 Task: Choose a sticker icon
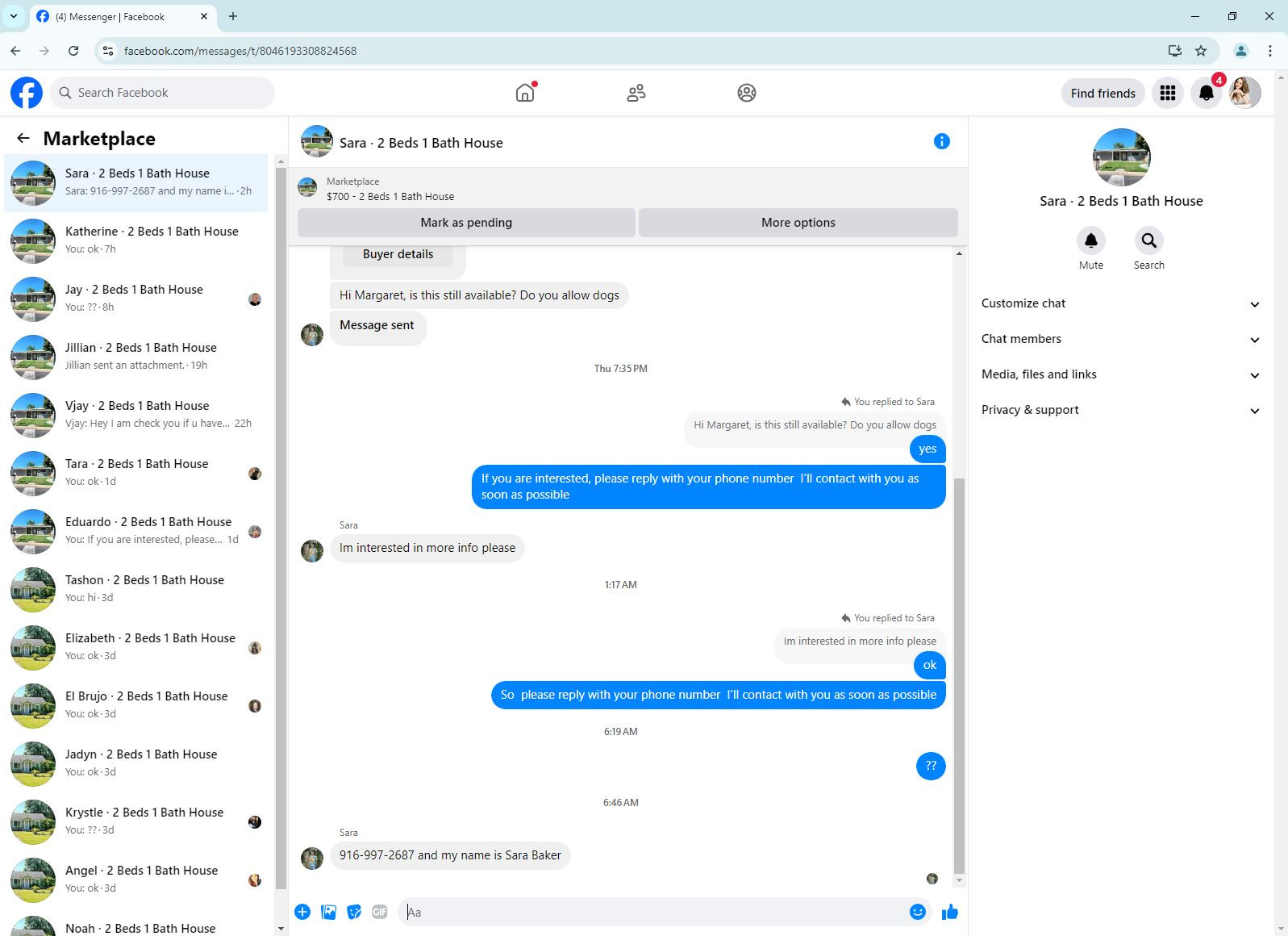(x=354, y=912)
